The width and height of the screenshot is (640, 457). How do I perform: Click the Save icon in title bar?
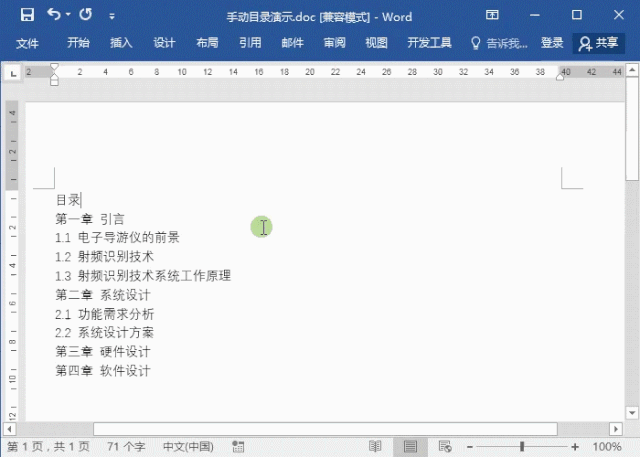[27, 15]
